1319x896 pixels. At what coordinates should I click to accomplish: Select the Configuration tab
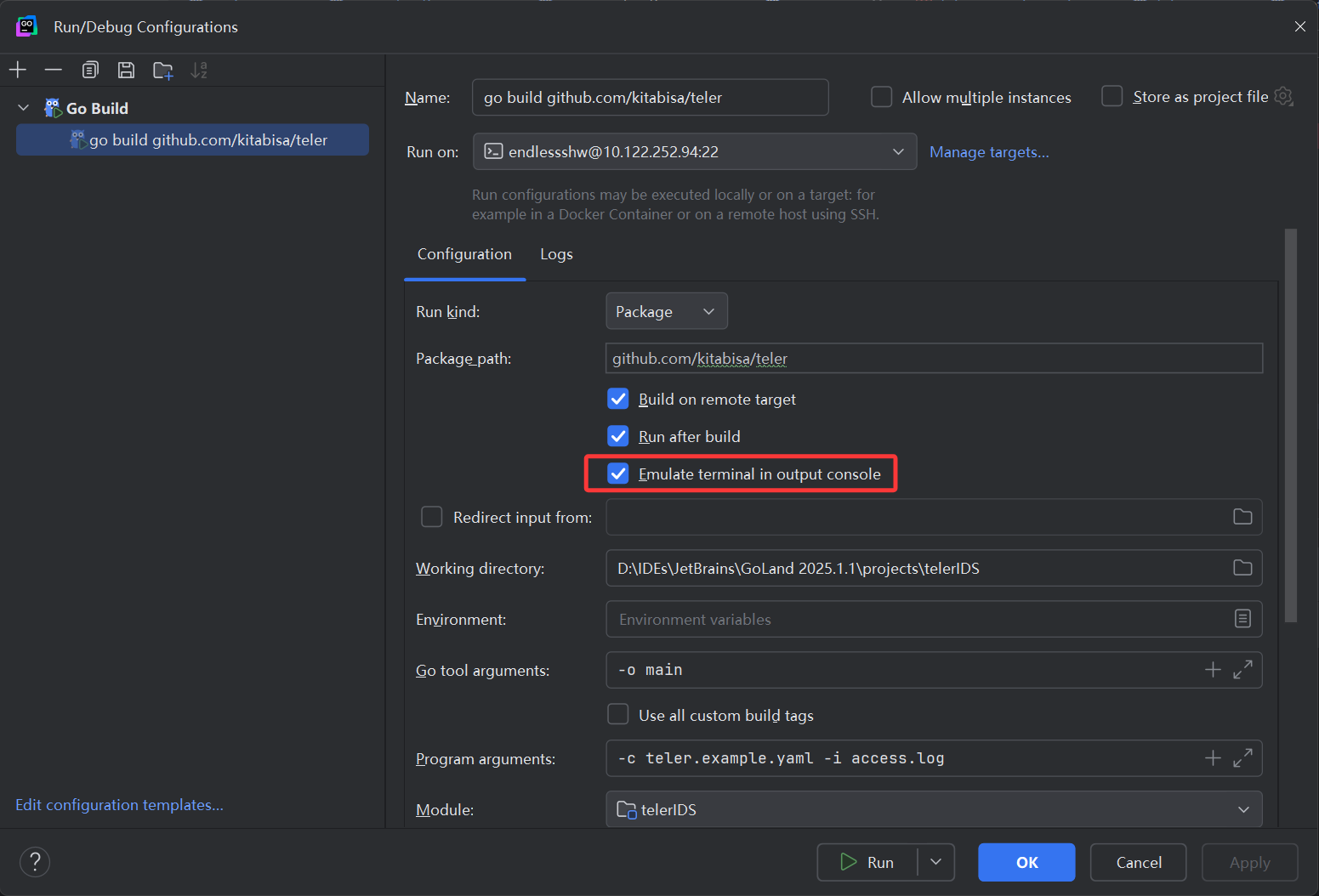(x=464, y=254)
